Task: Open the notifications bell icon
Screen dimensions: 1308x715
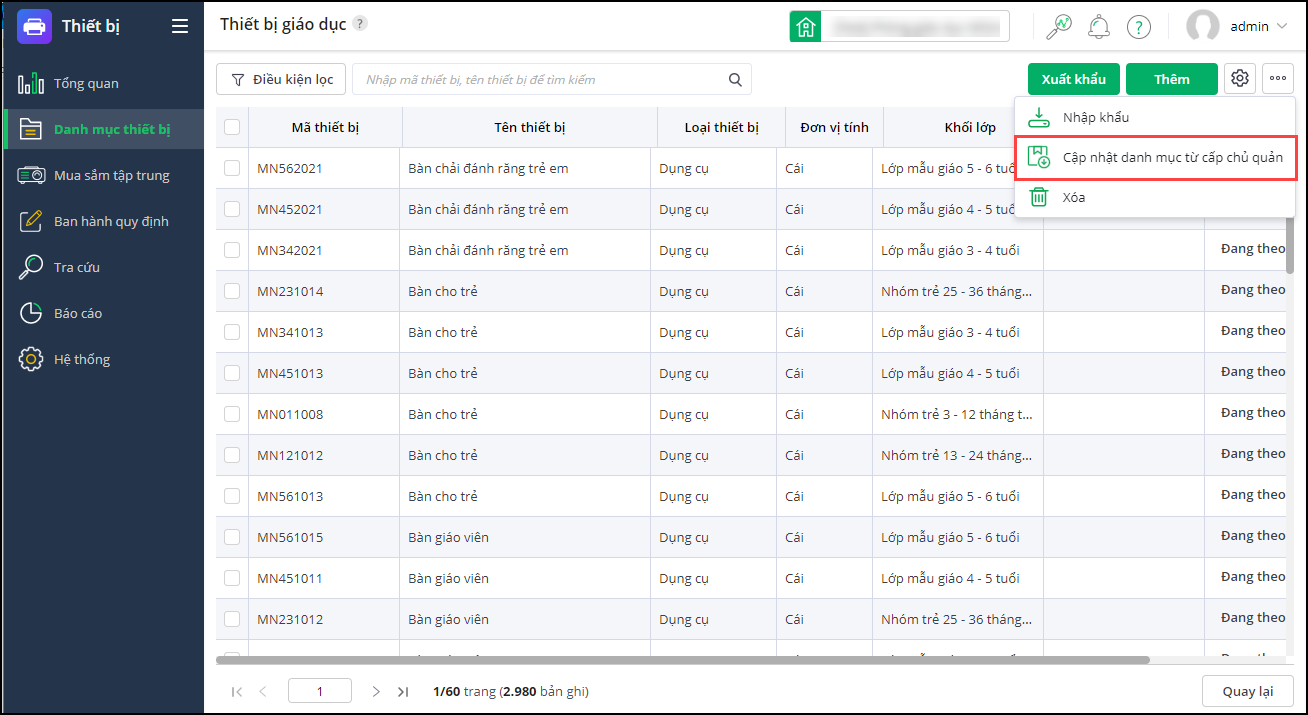Action: 1098,27
